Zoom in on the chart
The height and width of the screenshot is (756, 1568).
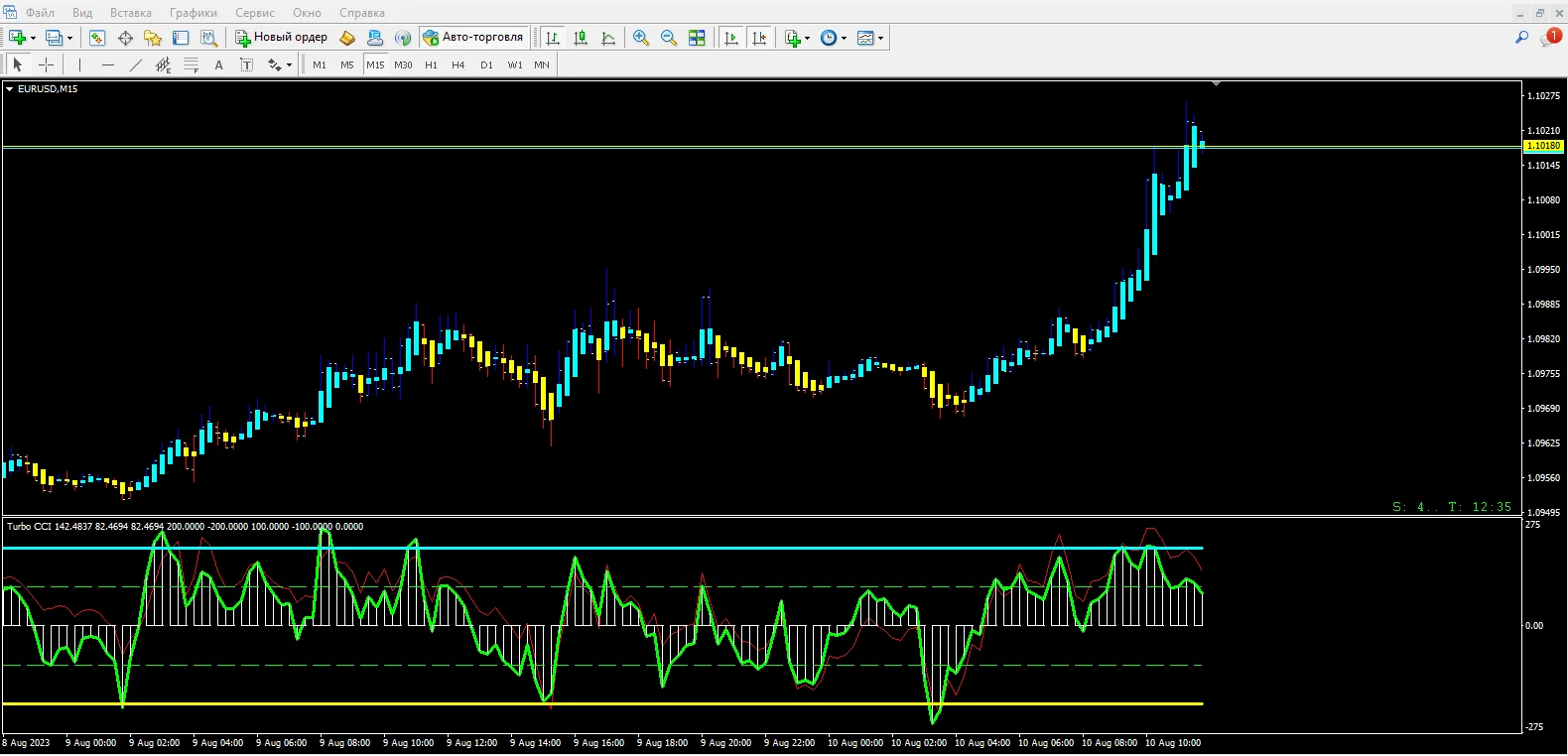click(x=641, y=38)
